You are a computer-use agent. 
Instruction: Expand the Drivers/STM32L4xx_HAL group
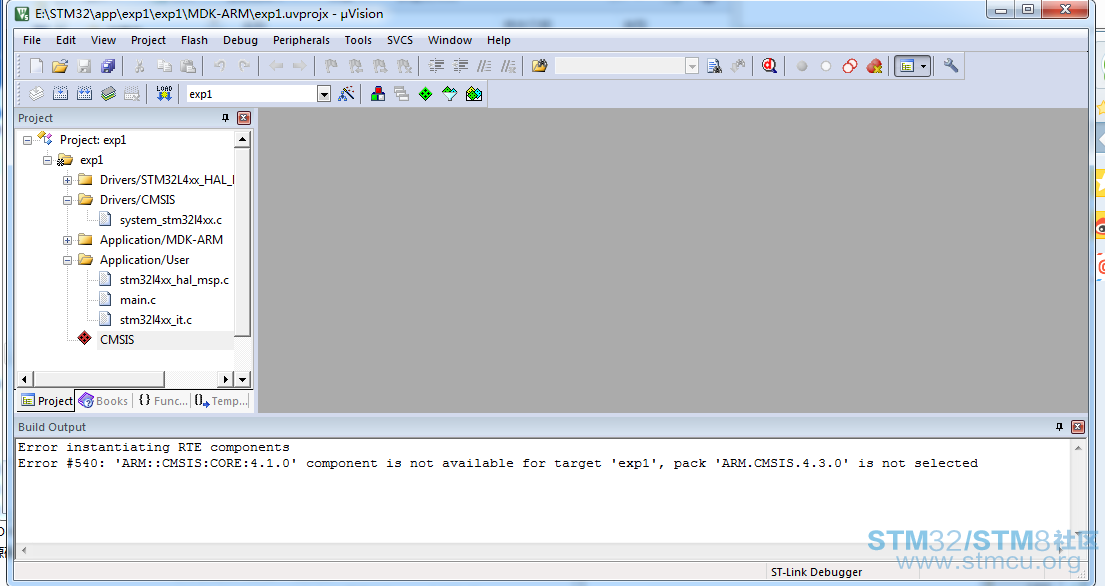click(x=67, y=180)
